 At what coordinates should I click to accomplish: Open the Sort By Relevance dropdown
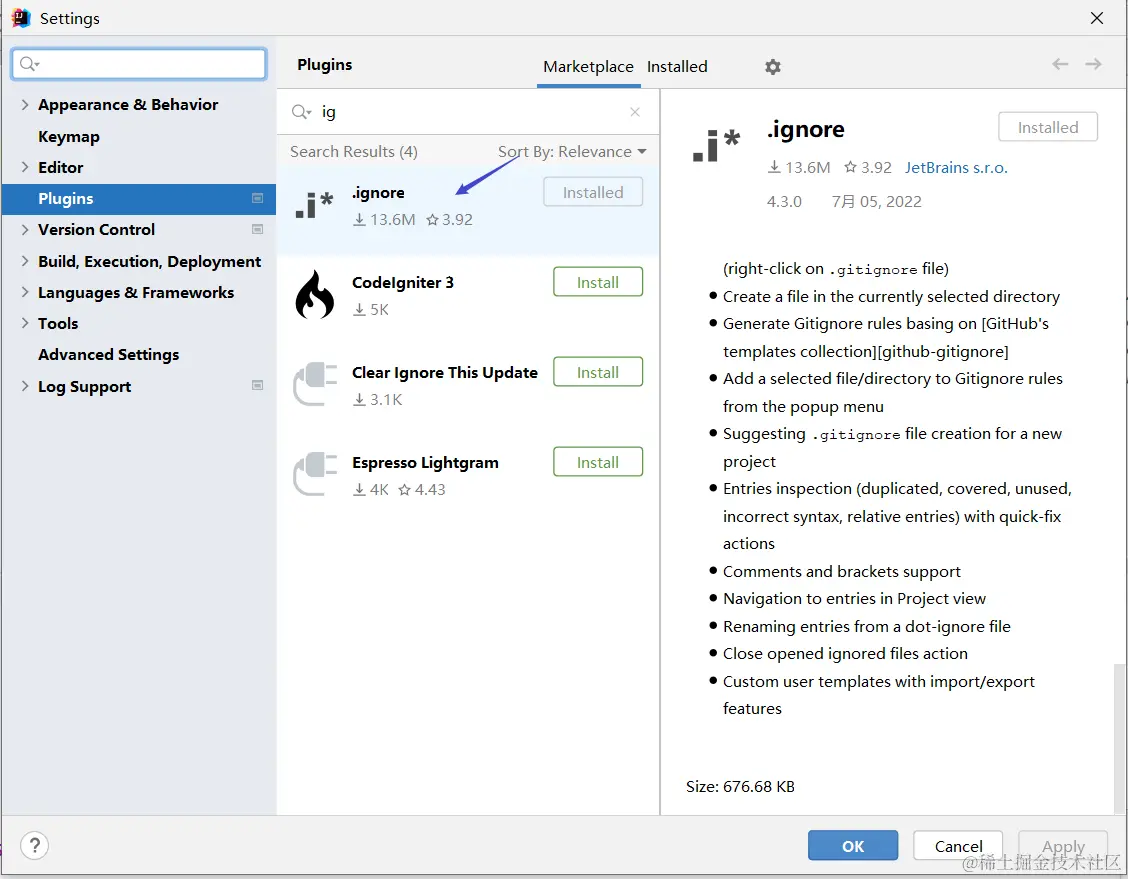point(572,152)
